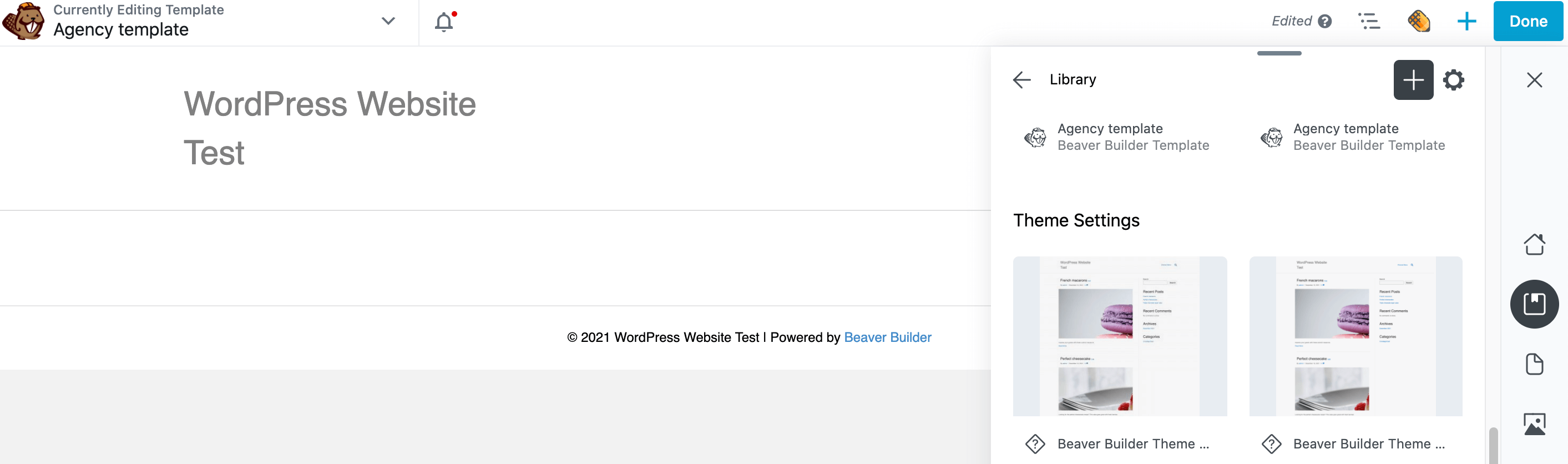Open content panel with blue plus
1568x464 pixels.
pyautogui.click(x=1466, y=21)
